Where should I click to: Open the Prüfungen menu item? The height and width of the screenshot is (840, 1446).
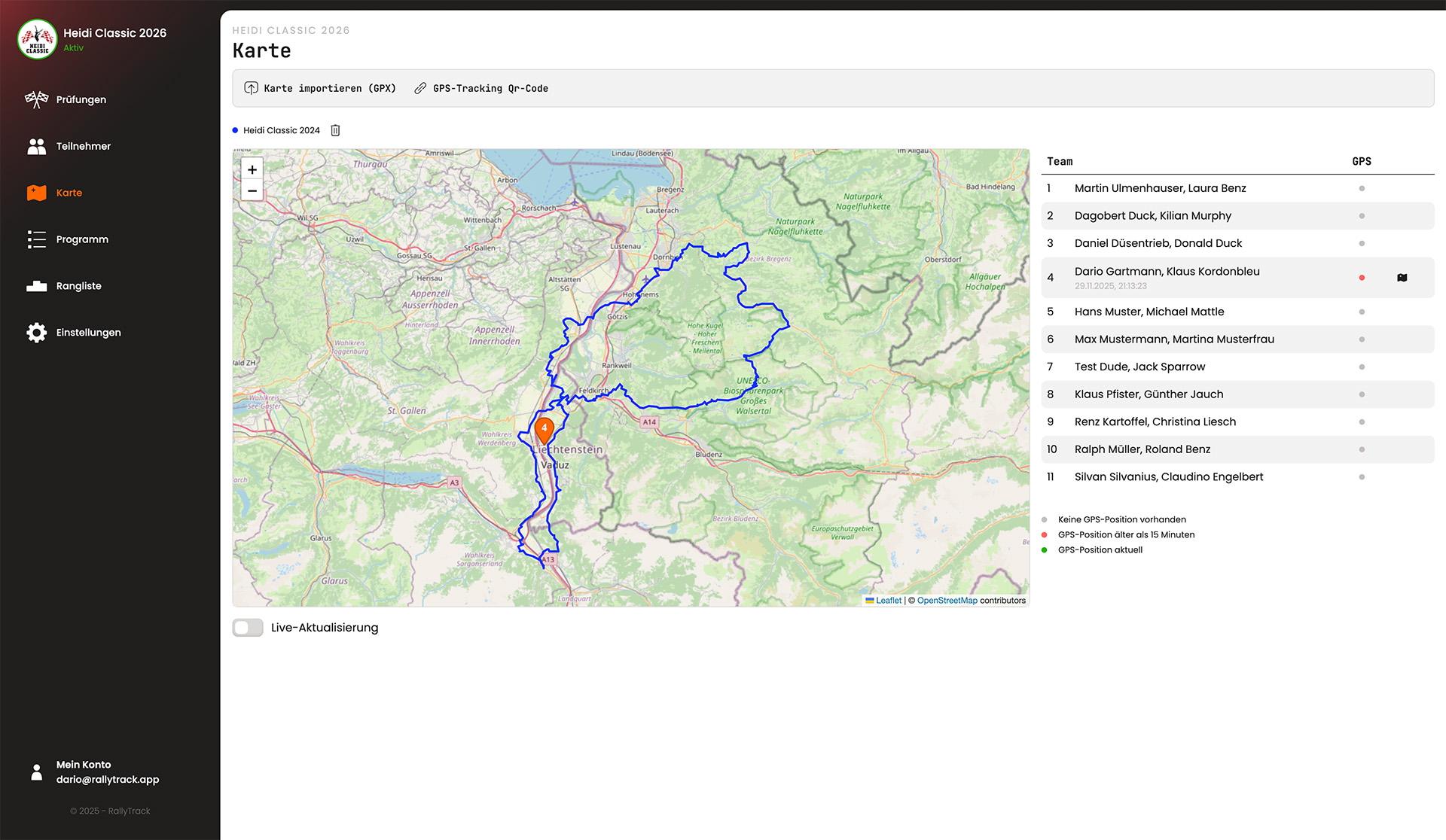[81, 99]
